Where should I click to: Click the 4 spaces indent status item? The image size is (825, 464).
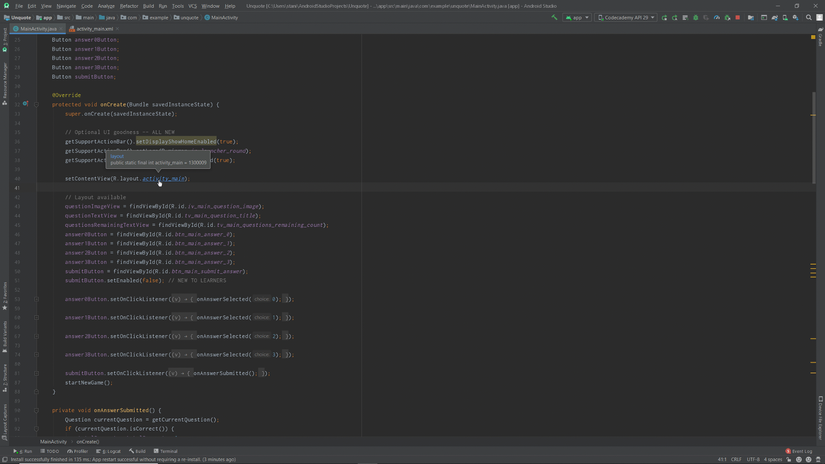pyautogui.click(x=773, y=459)
